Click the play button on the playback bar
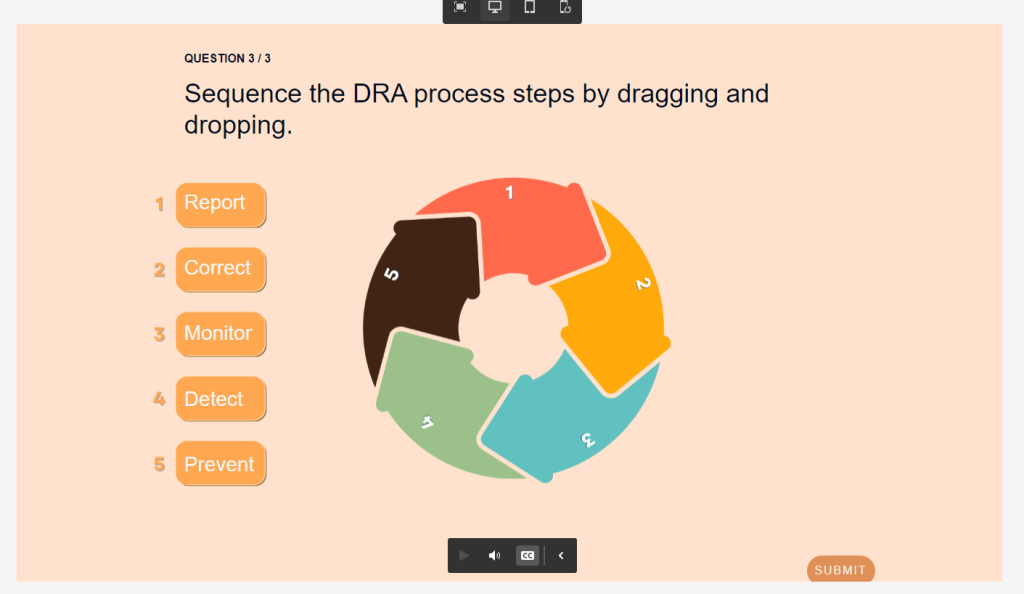Image resolution: width=1024 pixels, height=594 pixels. tap(463, 555)
